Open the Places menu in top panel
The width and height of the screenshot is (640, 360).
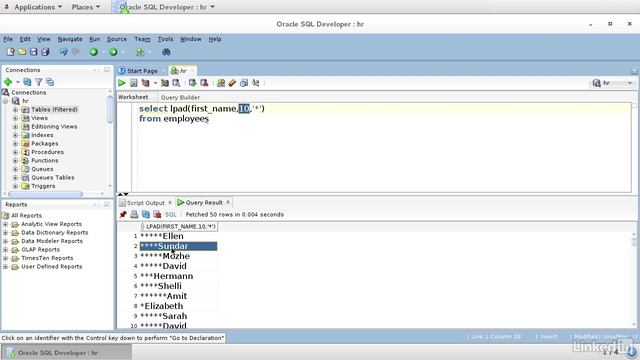pos(86,7)
